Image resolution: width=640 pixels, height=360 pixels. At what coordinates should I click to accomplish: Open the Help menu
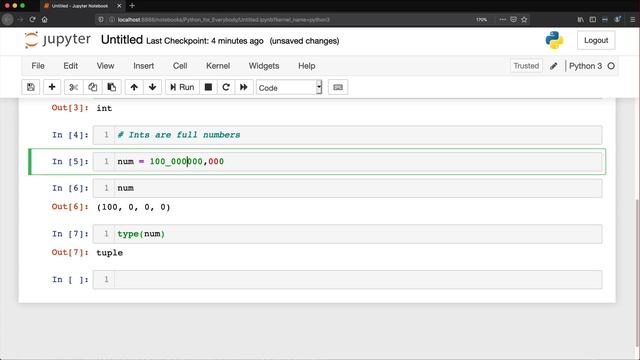pos(307,66)
